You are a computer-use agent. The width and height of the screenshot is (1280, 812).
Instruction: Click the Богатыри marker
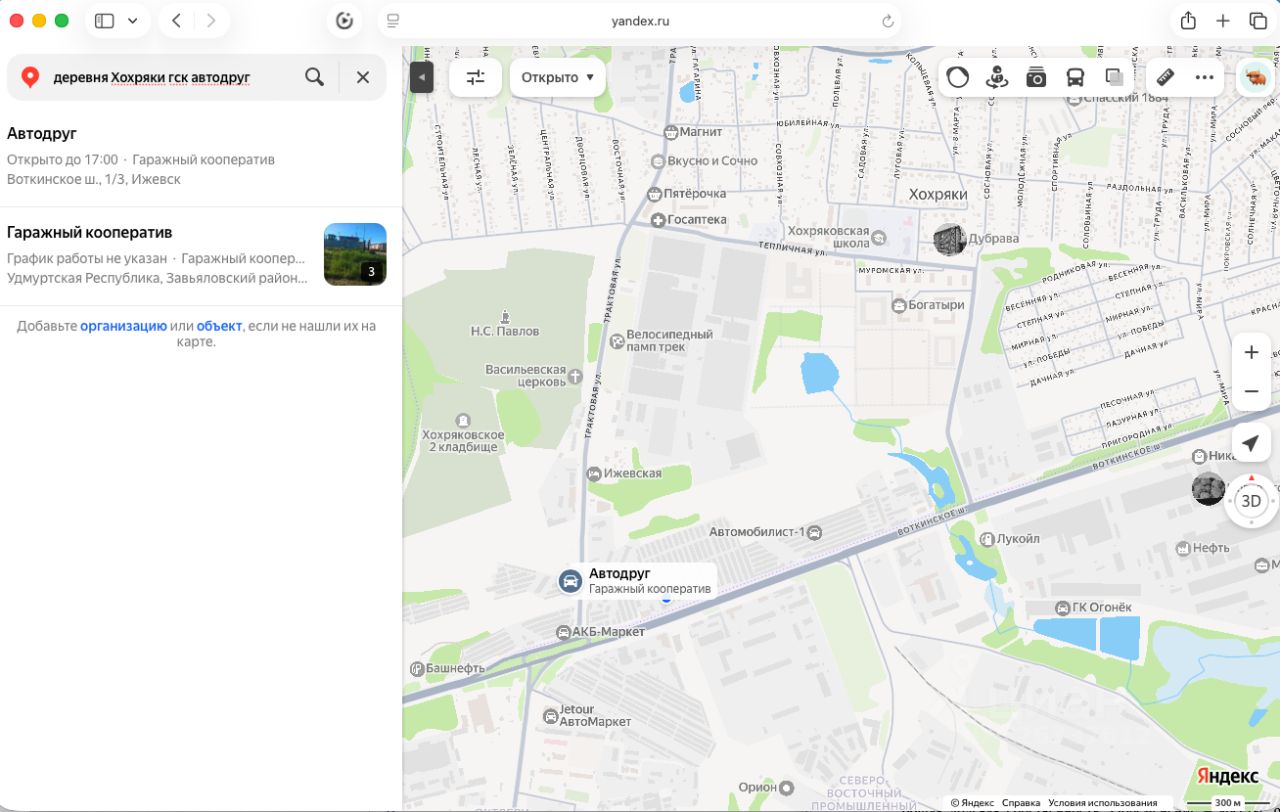[899, 305]
